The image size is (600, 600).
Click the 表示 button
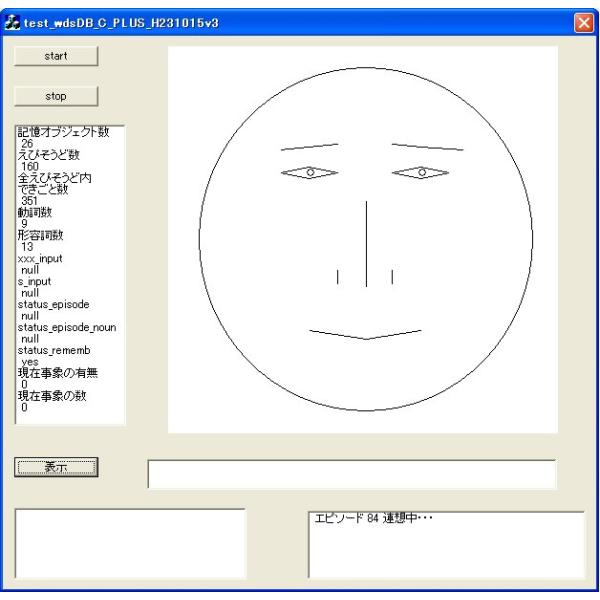click(57, 467)
